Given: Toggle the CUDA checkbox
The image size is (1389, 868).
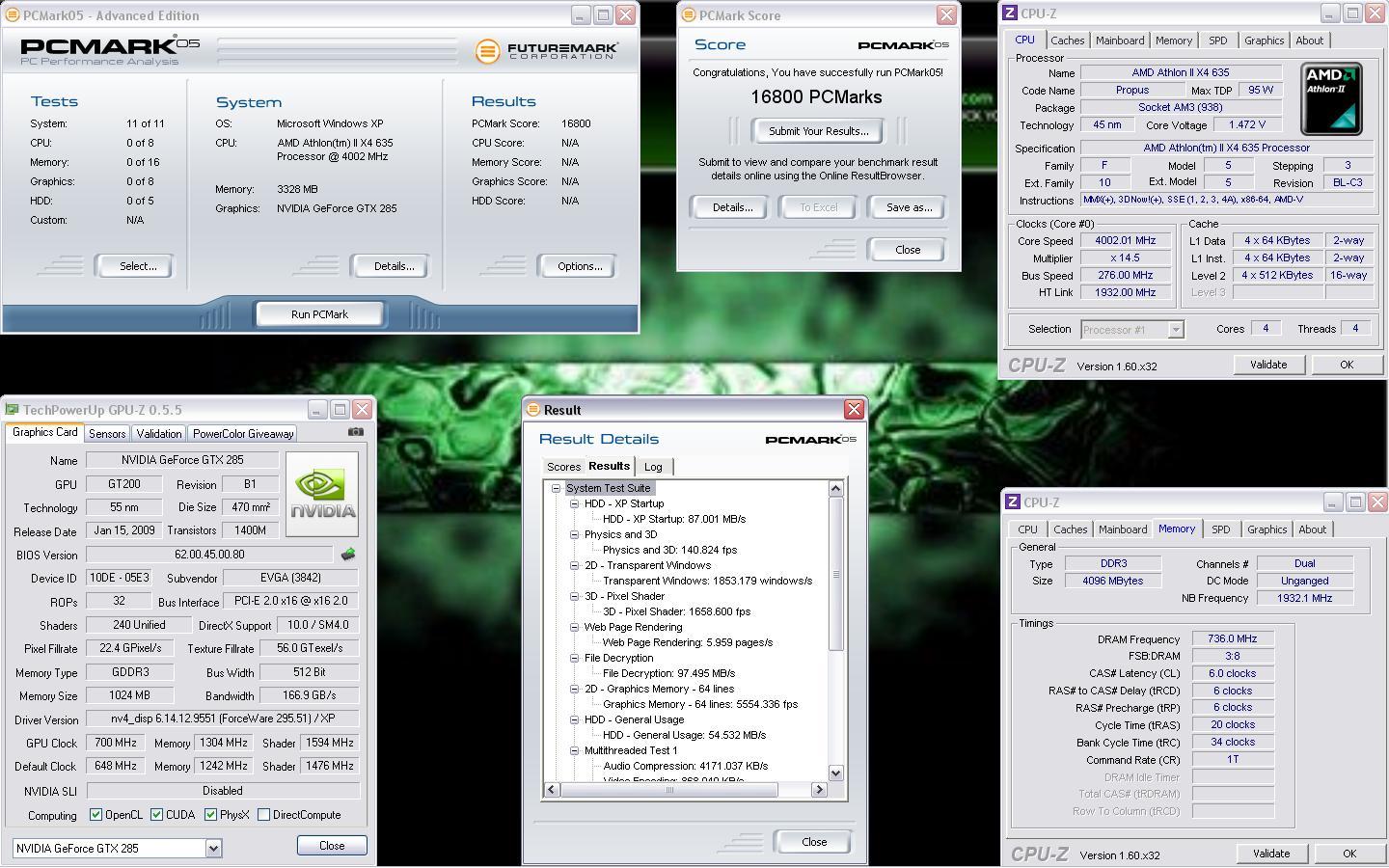Looking at the screenshot, I should coord(156,815).
